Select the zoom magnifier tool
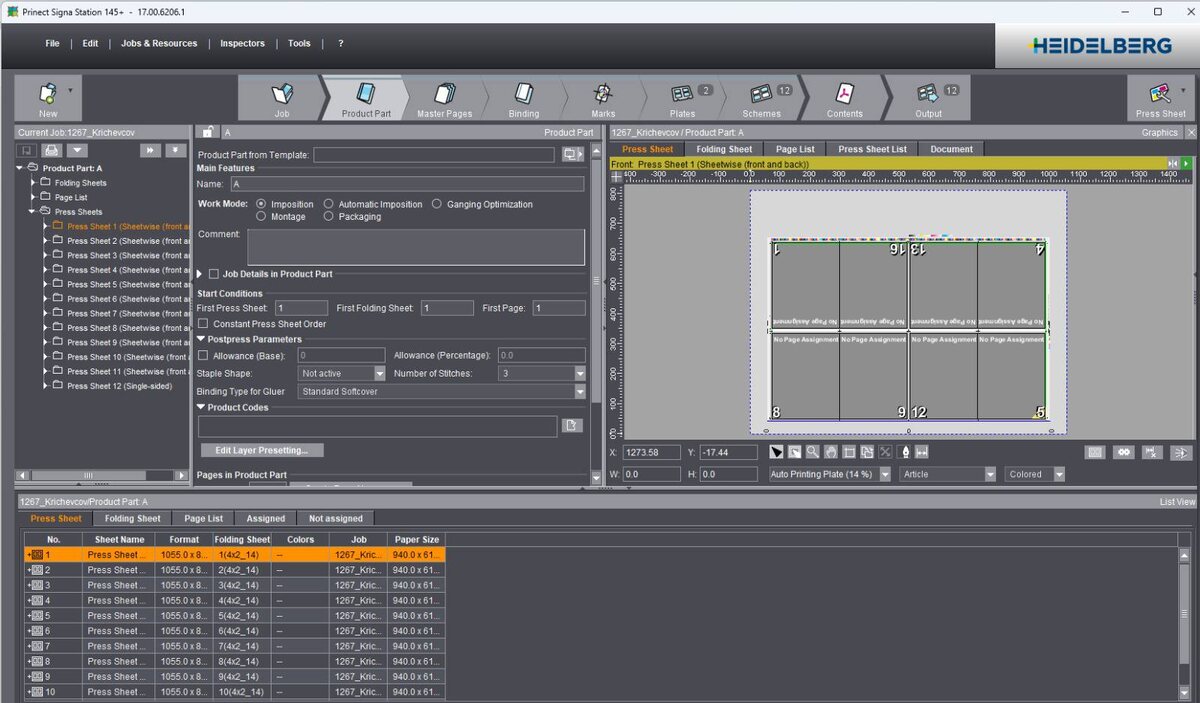The height and width of the screenshot is (703, 1200). tap(813, 452)
